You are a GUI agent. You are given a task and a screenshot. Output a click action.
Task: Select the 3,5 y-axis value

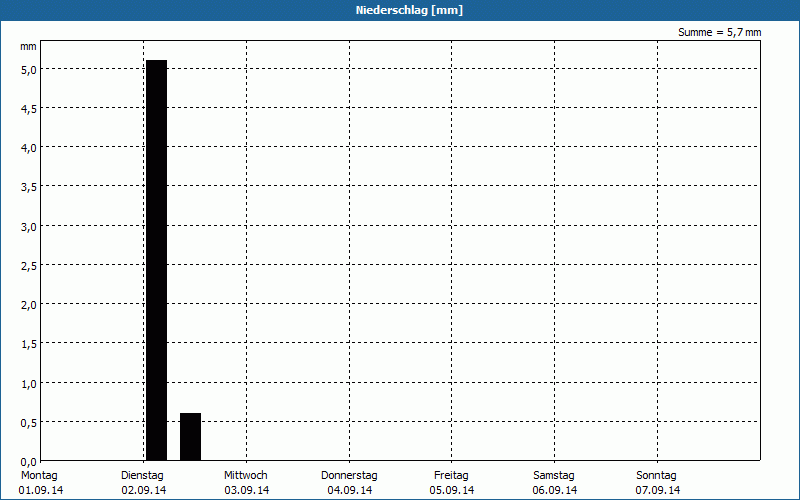[29, 188]
